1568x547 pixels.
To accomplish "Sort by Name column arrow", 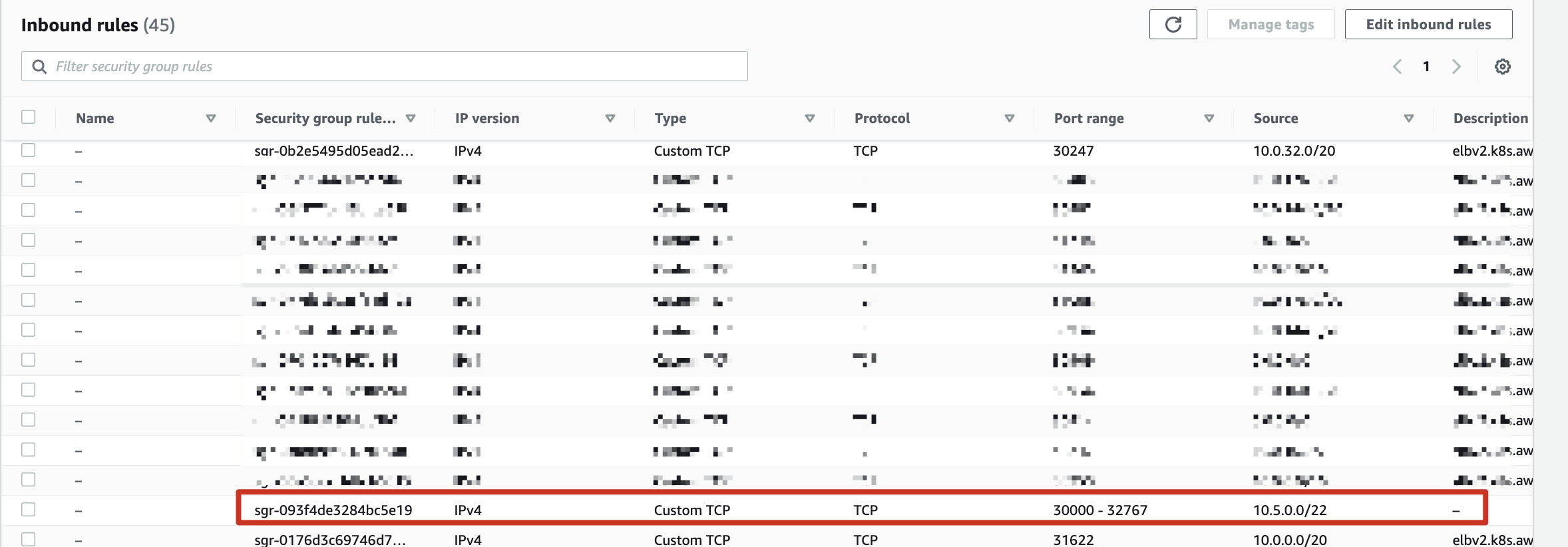I will (x=210, y=118).
